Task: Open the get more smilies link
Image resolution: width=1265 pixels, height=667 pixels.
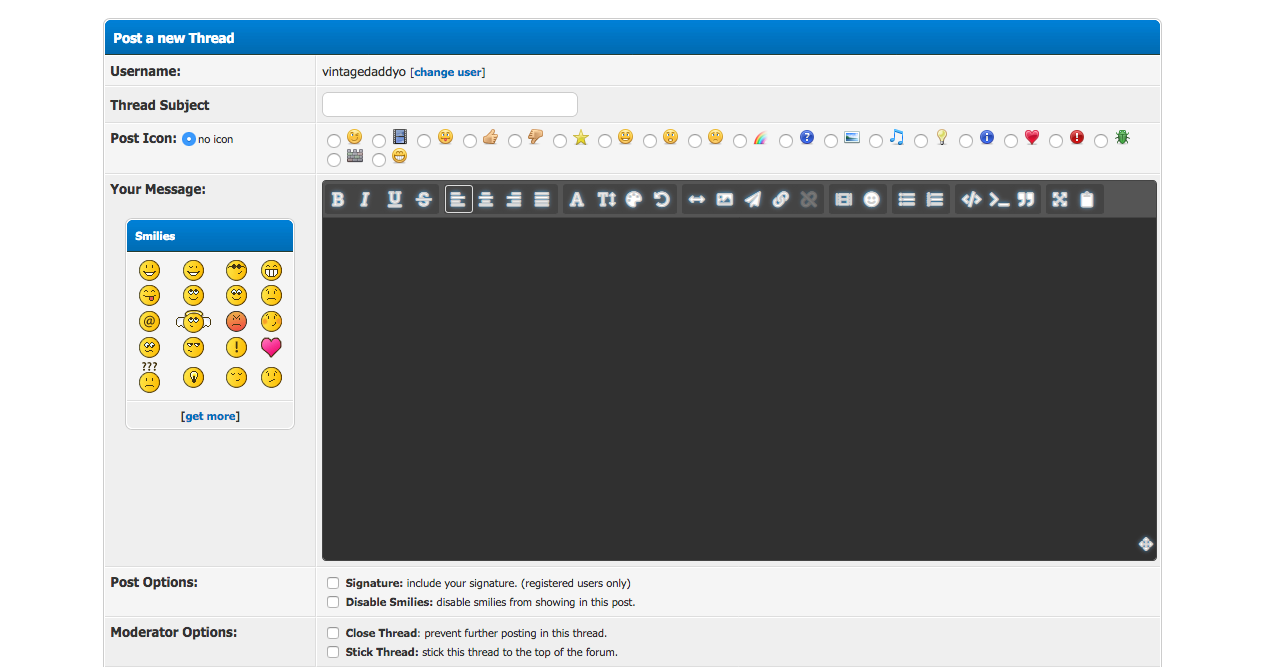Action: [x=210, y=416]
